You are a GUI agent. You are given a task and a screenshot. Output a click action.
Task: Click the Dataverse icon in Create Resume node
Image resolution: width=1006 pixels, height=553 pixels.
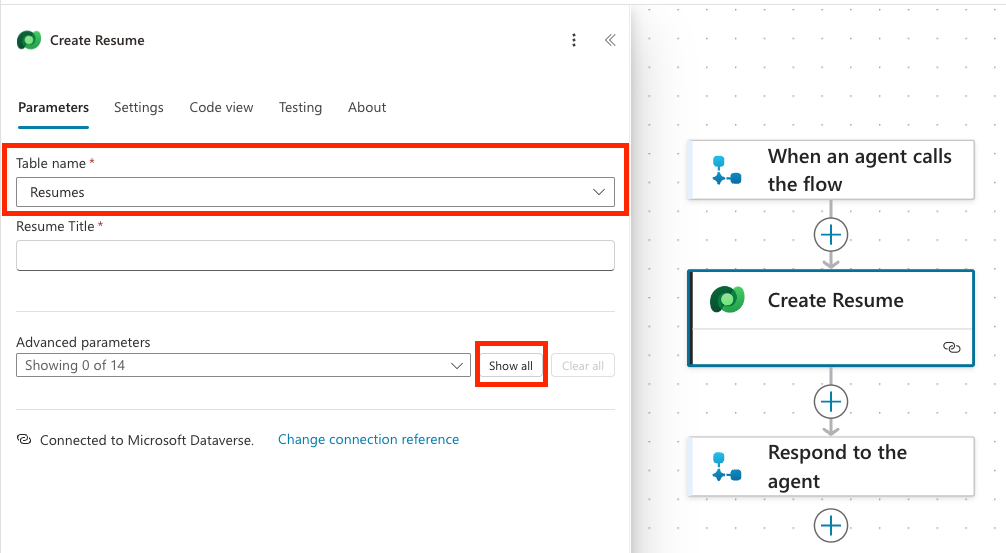tap(727, 300)
